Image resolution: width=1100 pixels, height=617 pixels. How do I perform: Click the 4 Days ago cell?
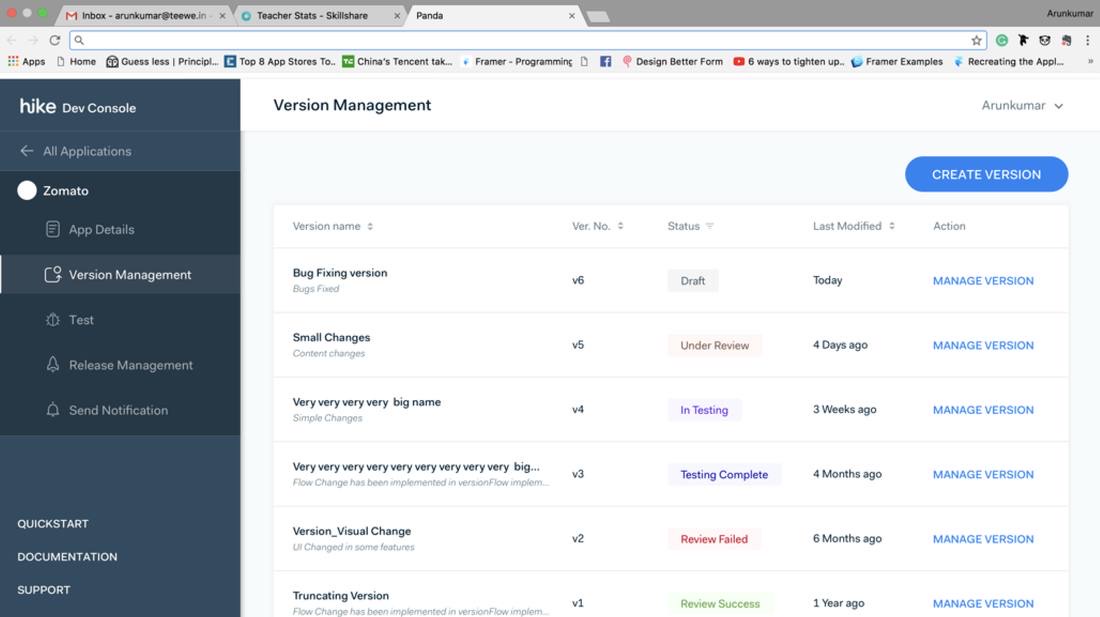[840, 344]
